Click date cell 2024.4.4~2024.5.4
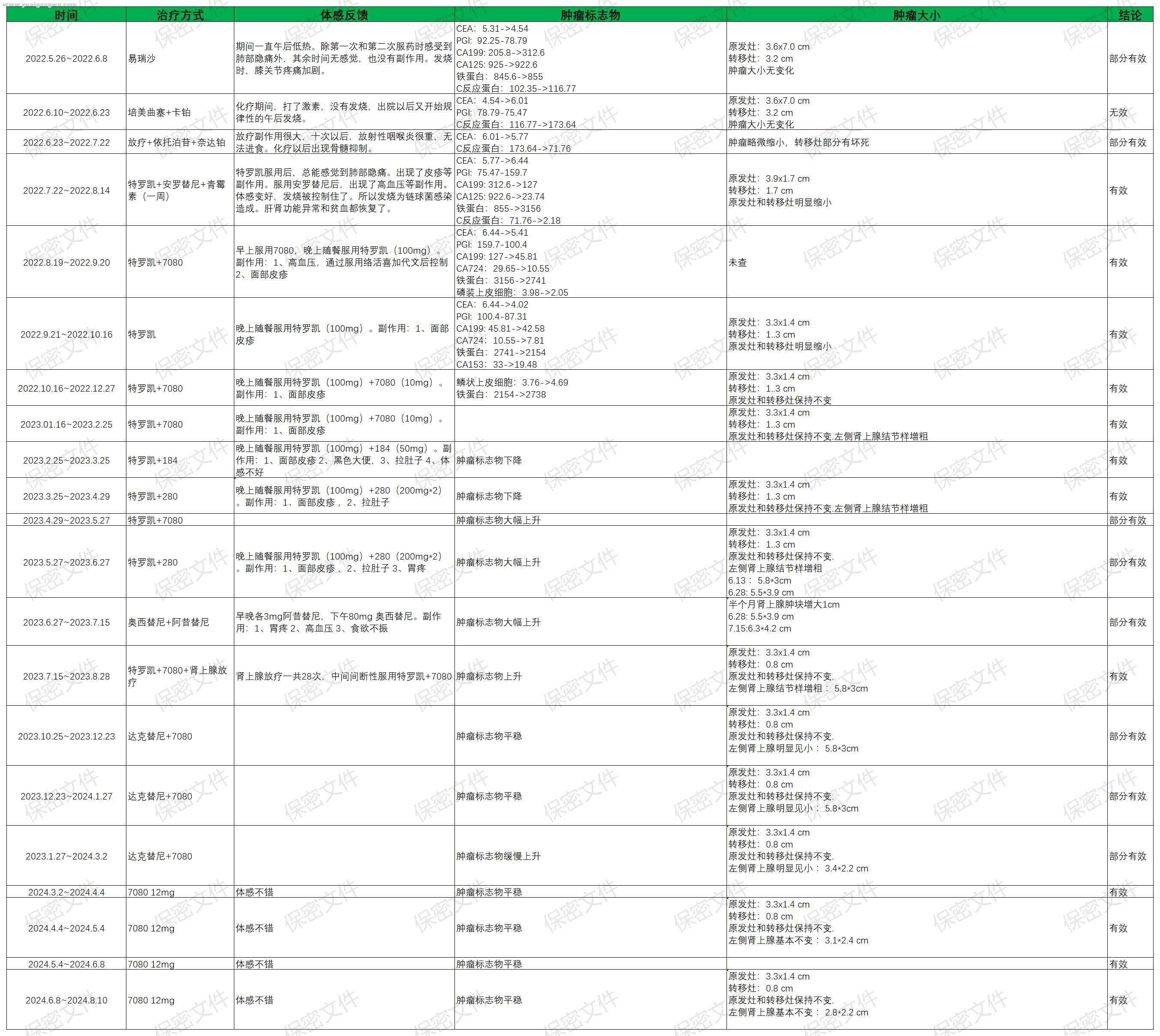Viewport: 1160px width, 1036px height. coord(66,928)
